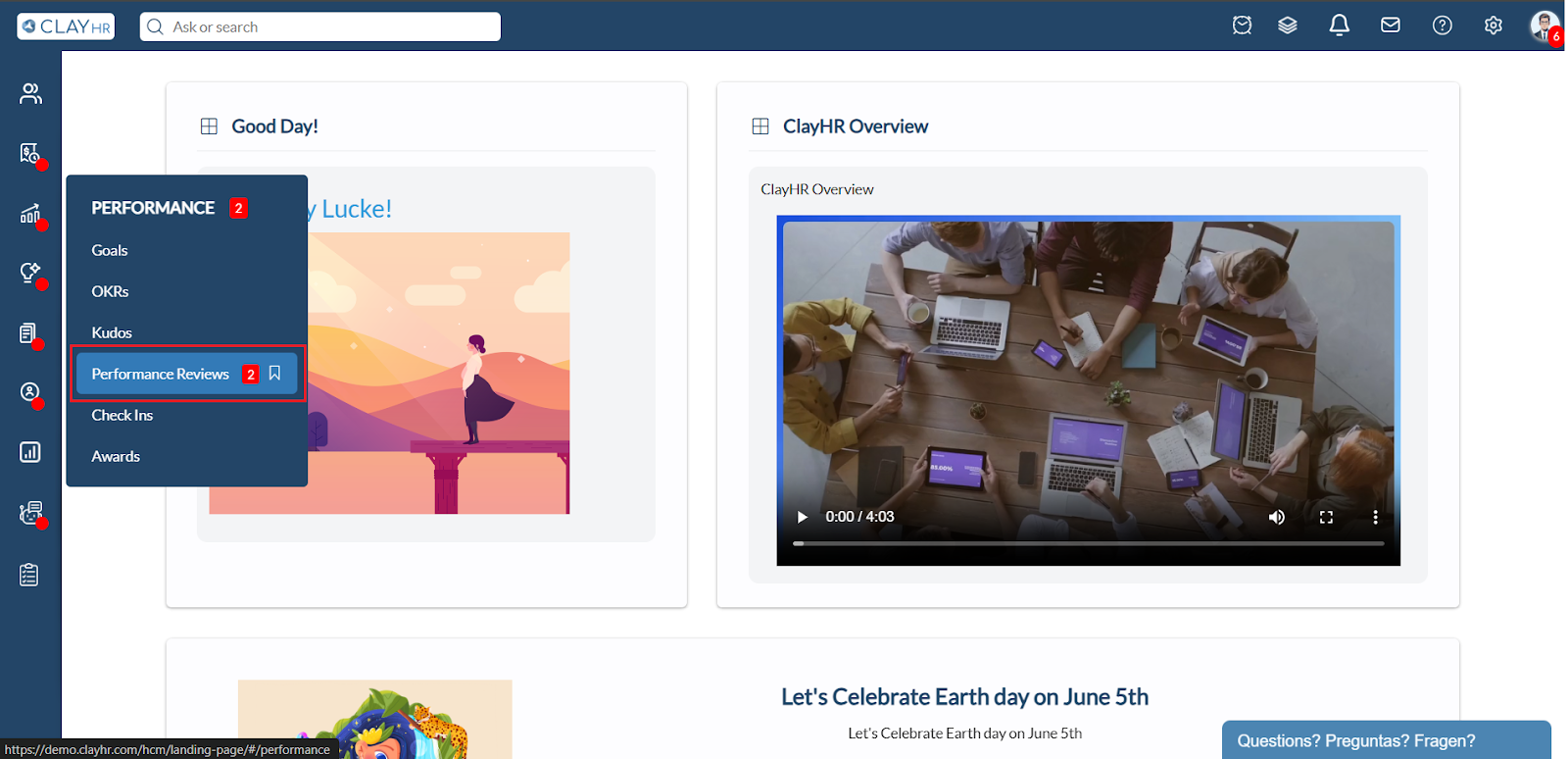This screenshot has width=1568, height=759.
Task: Open the recruiting search sidebar icon
Action: [x=30, y=154]
